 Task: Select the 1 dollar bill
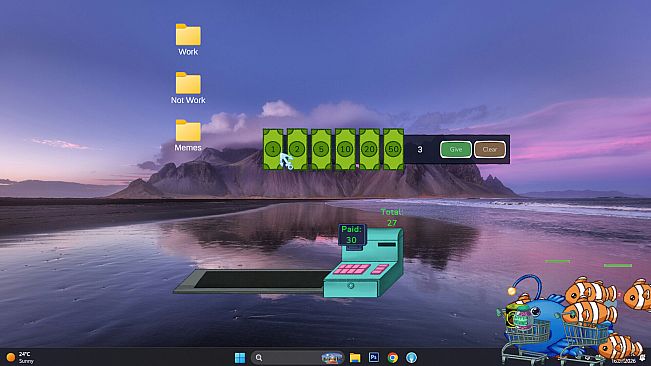coord(273,149)
